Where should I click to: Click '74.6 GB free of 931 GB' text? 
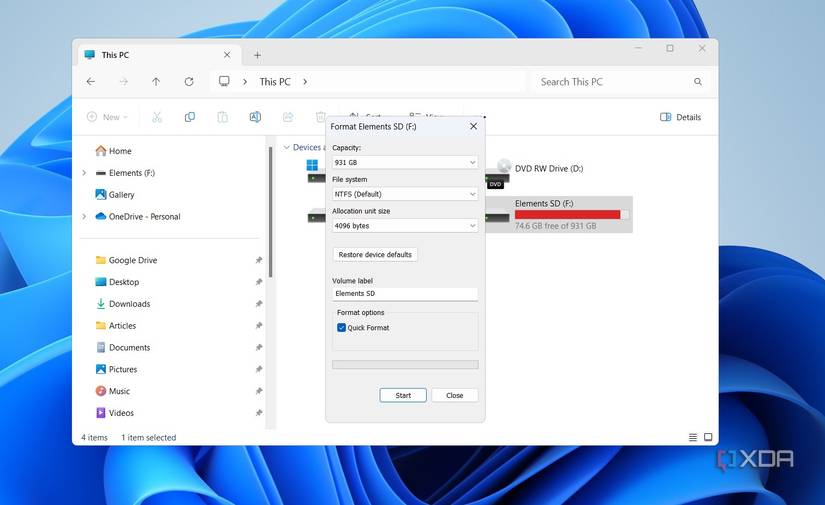click(x=556, y=226)
